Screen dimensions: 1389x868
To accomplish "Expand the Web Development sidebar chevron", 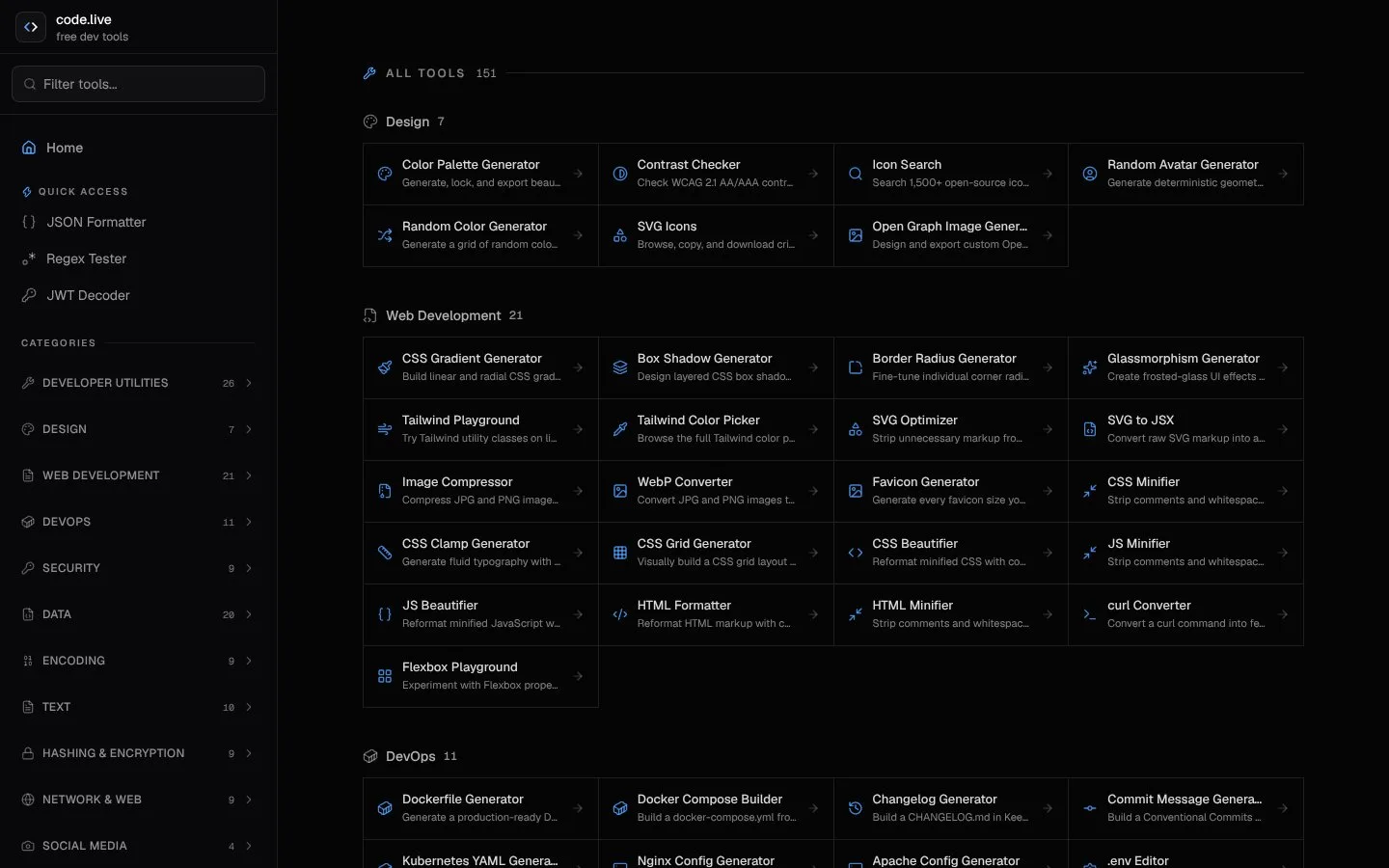I will (249, 475).
